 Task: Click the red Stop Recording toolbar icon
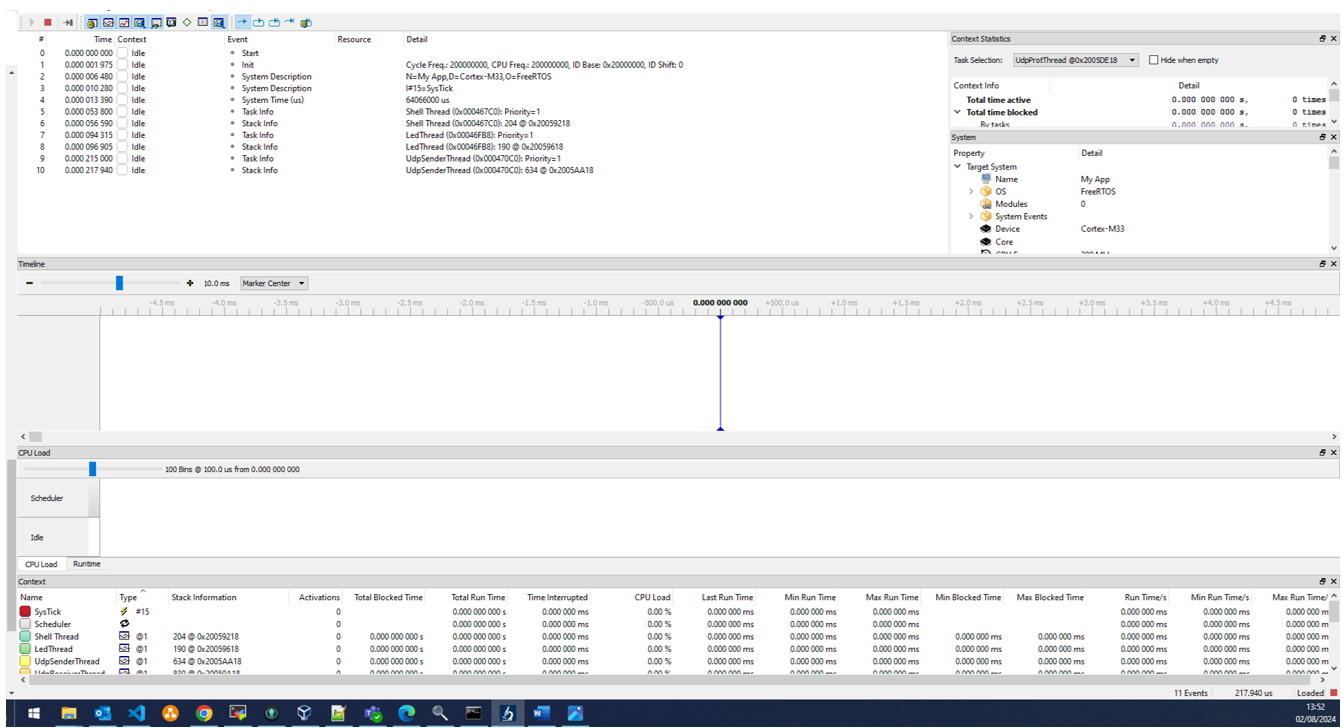47,22
